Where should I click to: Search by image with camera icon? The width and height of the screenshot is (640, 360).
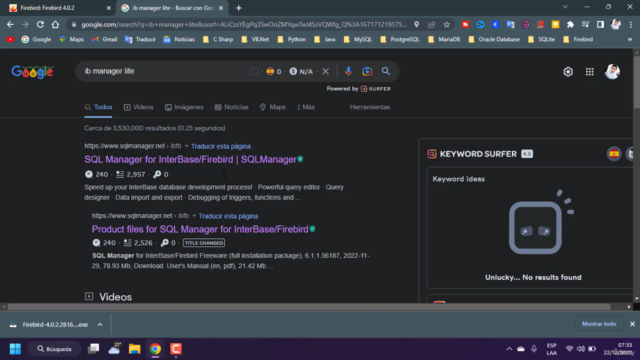pos(367,71)
